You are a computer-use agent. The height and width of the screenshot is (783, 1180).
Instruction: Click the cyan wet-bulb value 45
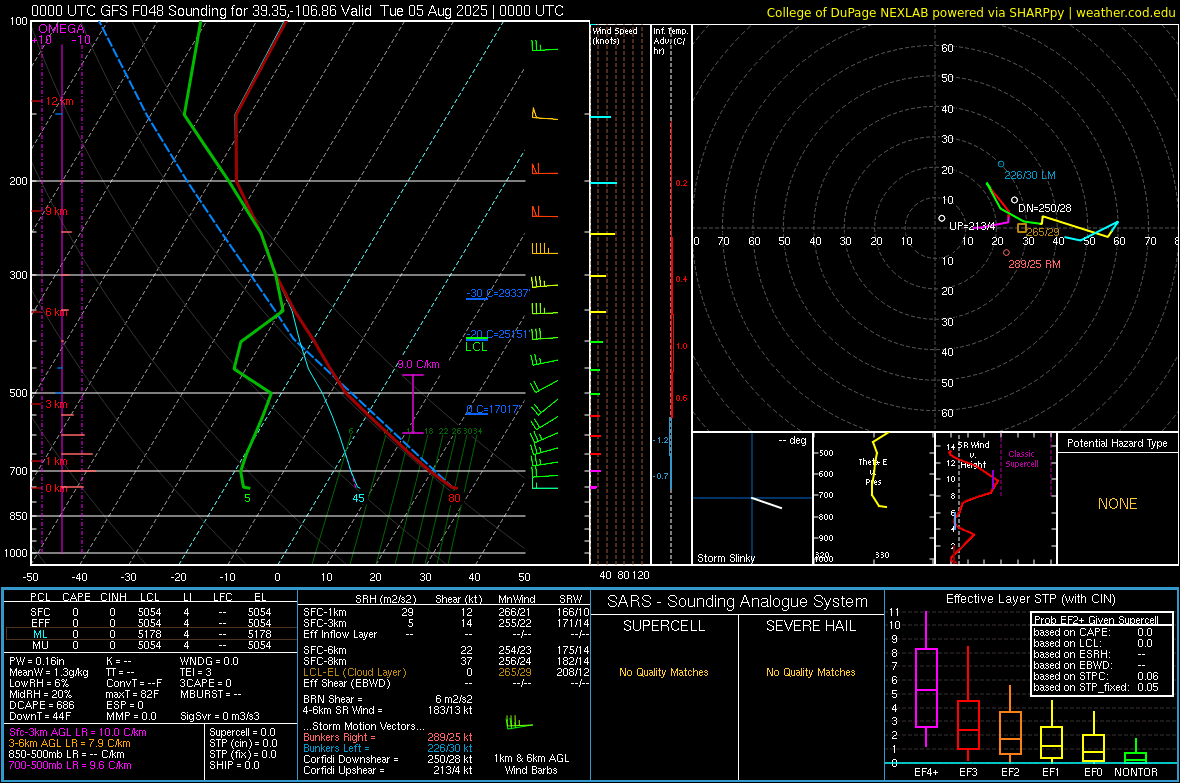coord(358,498)
